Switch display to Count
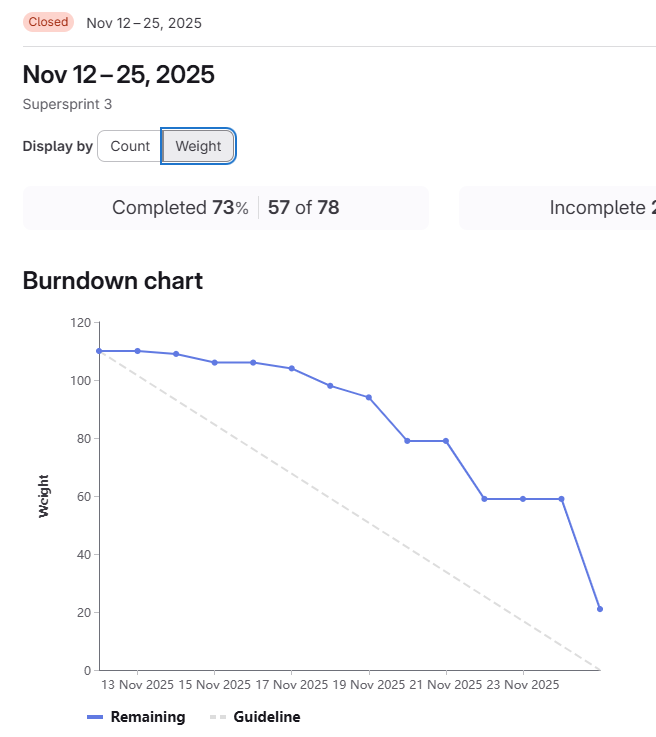Viewport: 656px width, 737px height. (x=130, y=146)
